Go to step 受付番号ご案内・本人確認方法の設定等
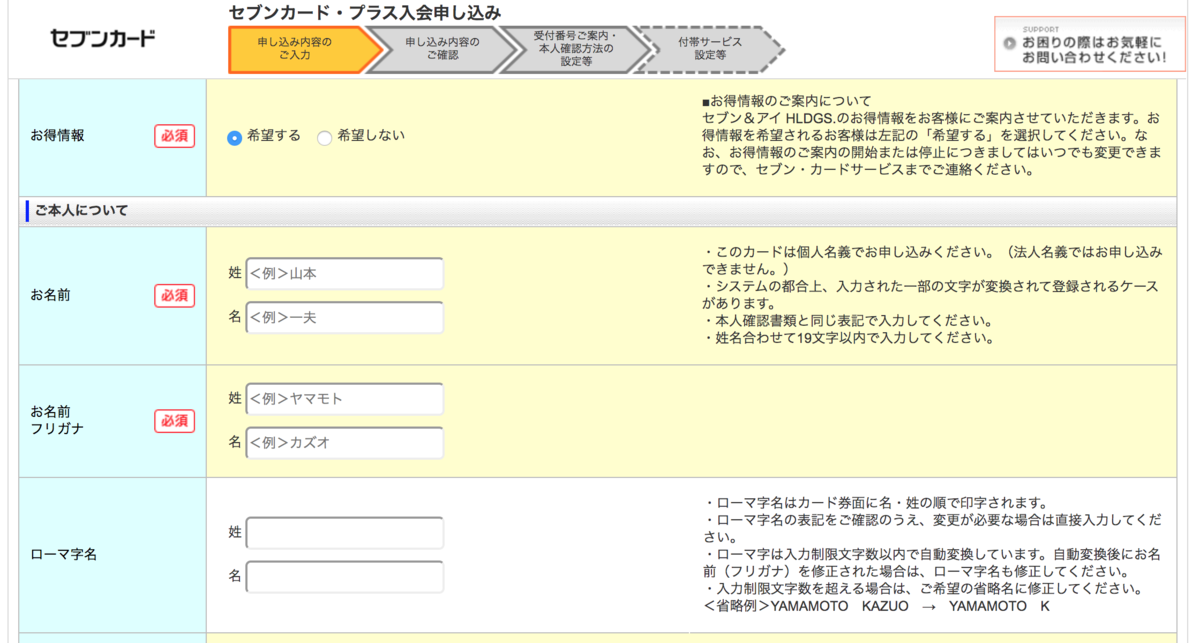The width and height of the screenshot is (1200, 643). click(x=576, y=49)
